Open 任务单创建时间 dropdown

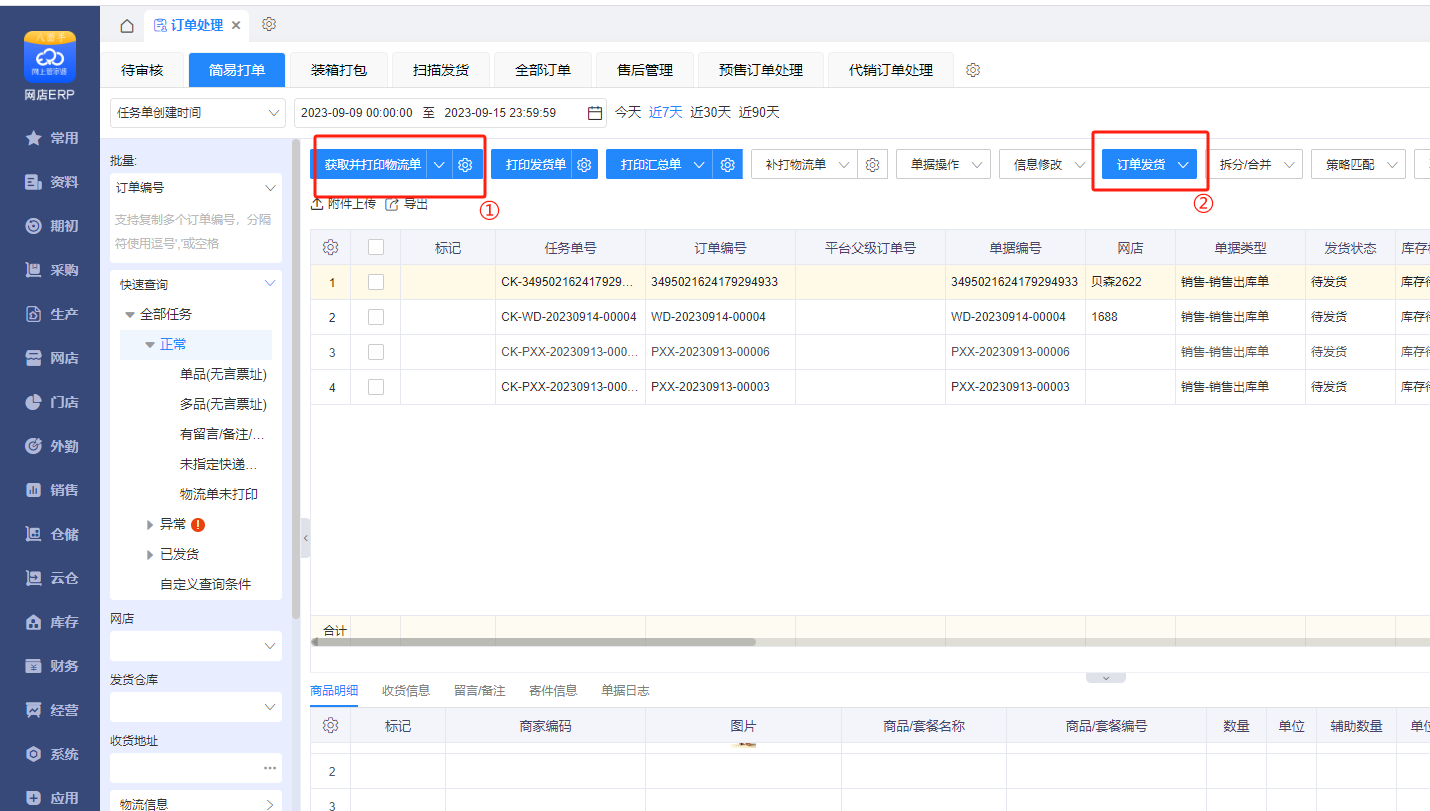198,113
